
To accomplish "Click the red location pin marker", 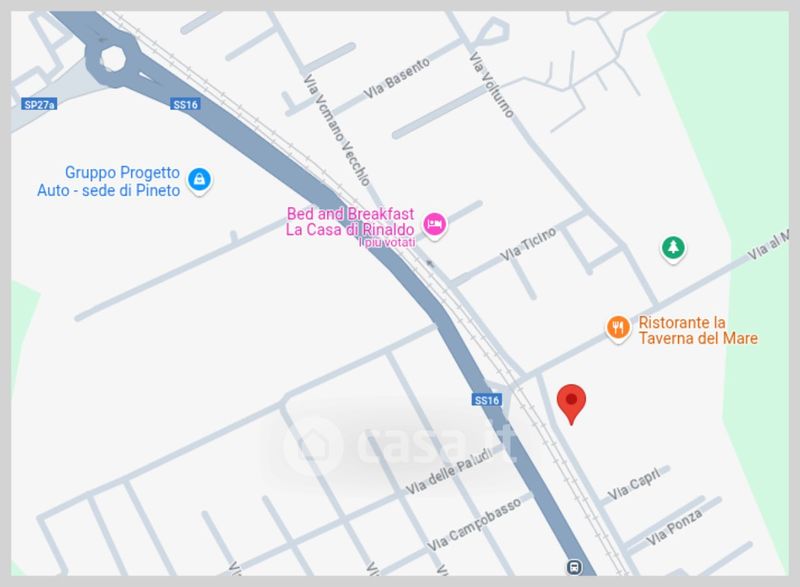I will coord(571,404).
